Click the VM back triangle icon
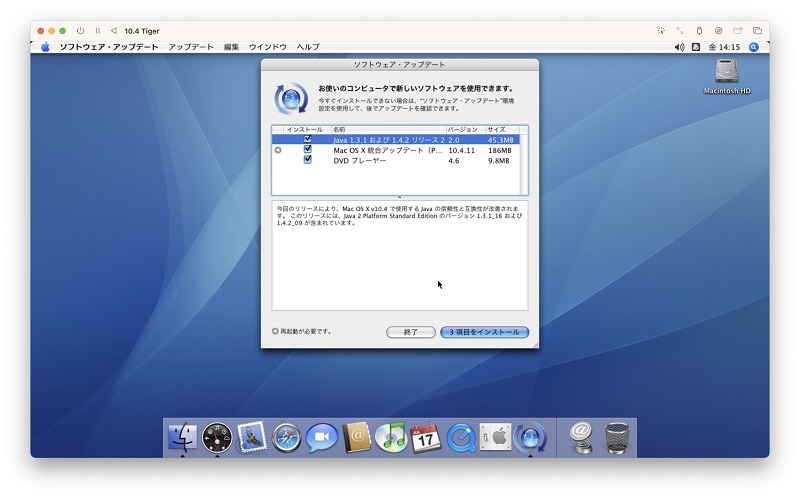The image size is (800, 498). pos(113,31)
